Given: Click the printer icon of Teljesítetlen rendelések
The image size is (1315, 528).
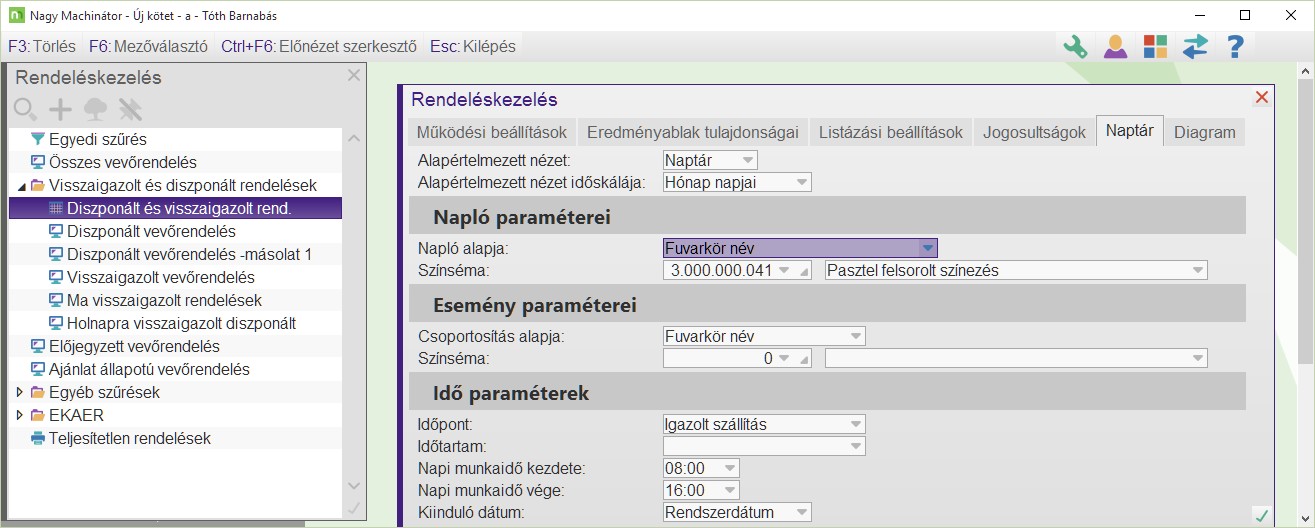Looking at the screenshot, I should click(x=38, y=438).
